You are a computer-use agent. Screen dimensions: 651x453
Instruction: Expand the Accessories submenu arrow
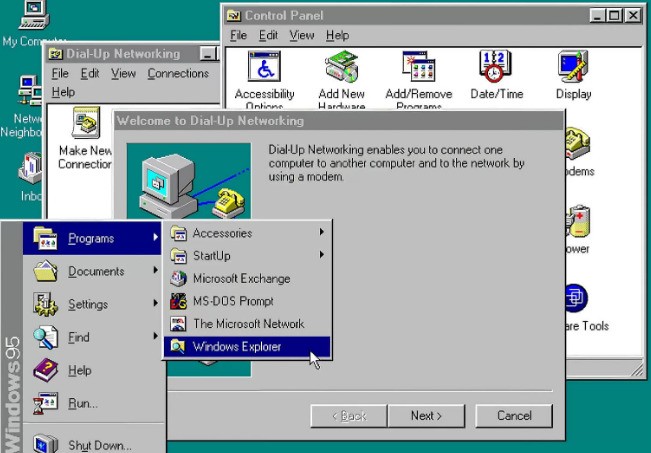point(321,232)
